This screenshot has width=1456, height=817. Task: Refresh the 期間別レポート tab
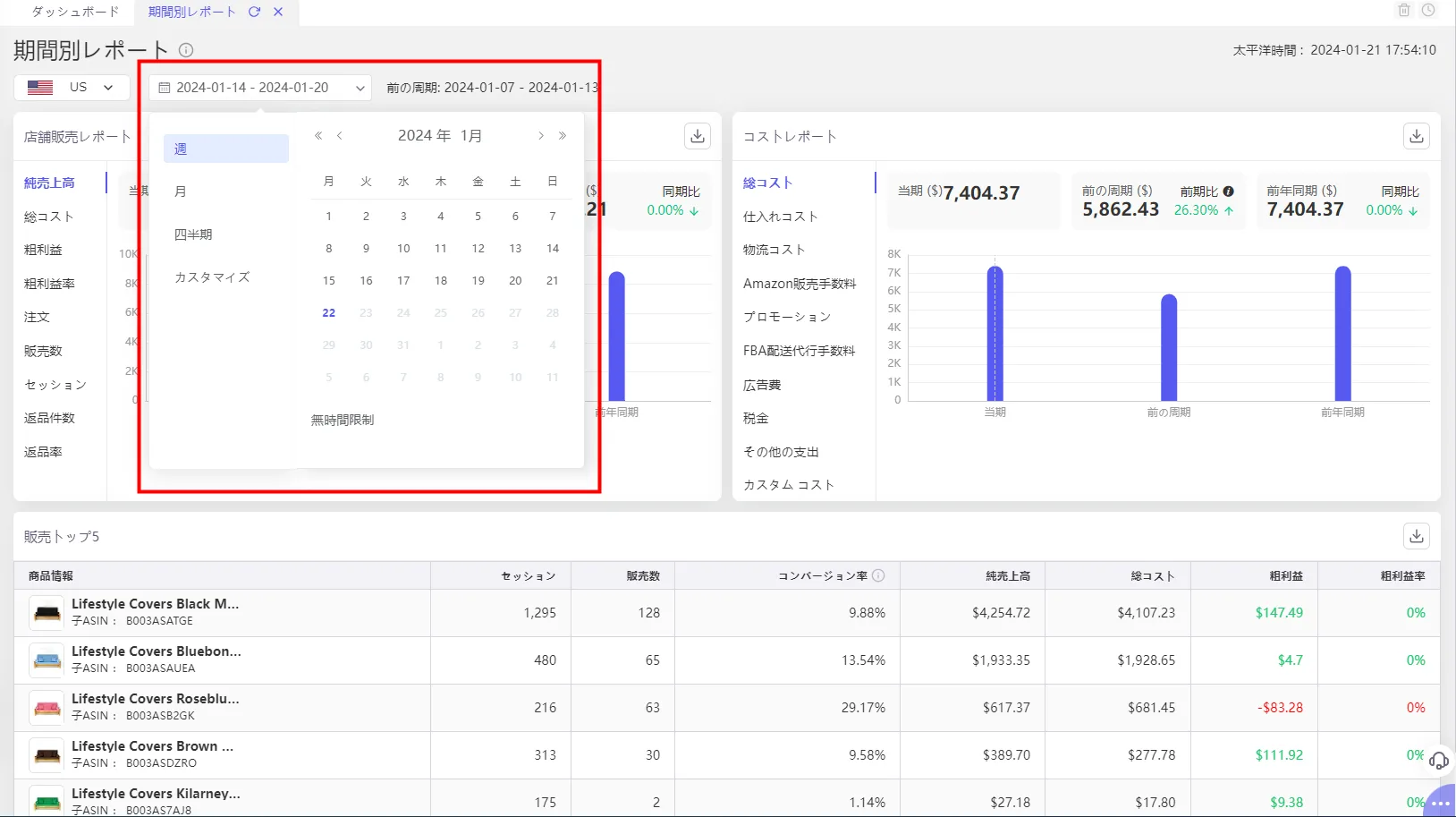click(x=255, y=12)
